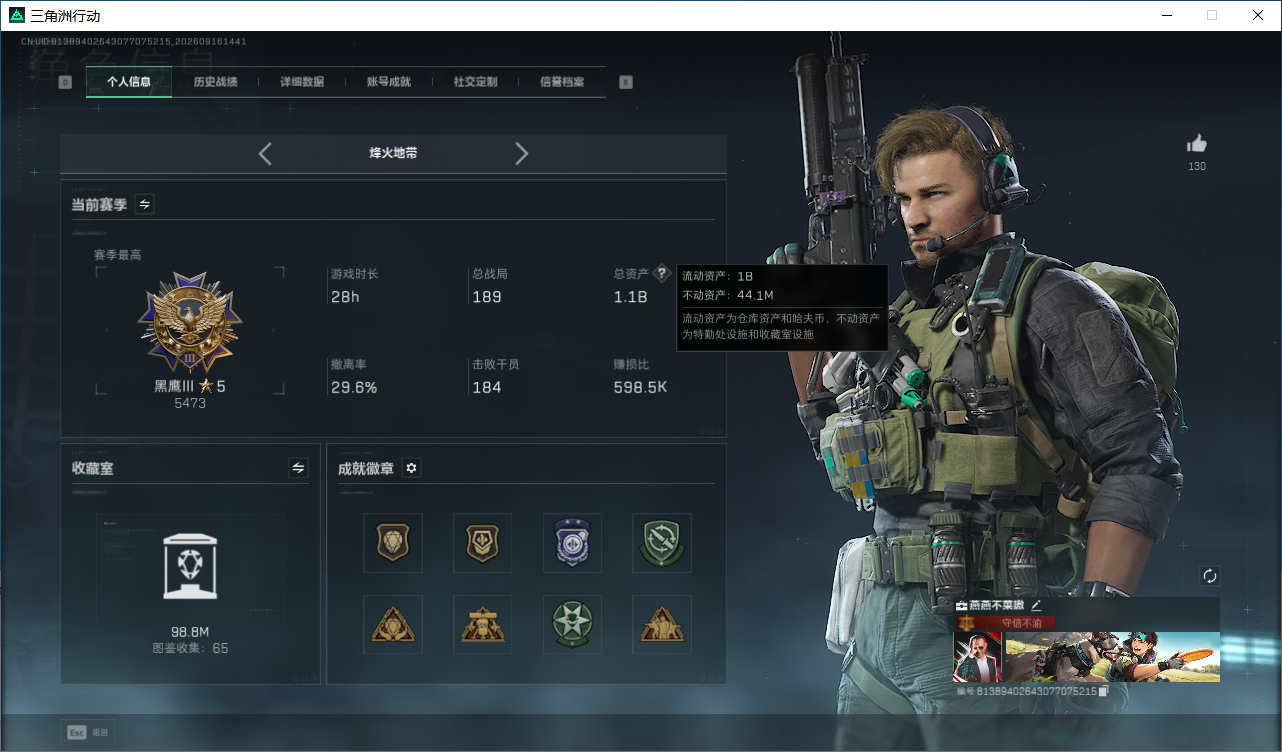Select the blue police-style badge
This screenshot has width=1282, height=752.
(572, 543)
